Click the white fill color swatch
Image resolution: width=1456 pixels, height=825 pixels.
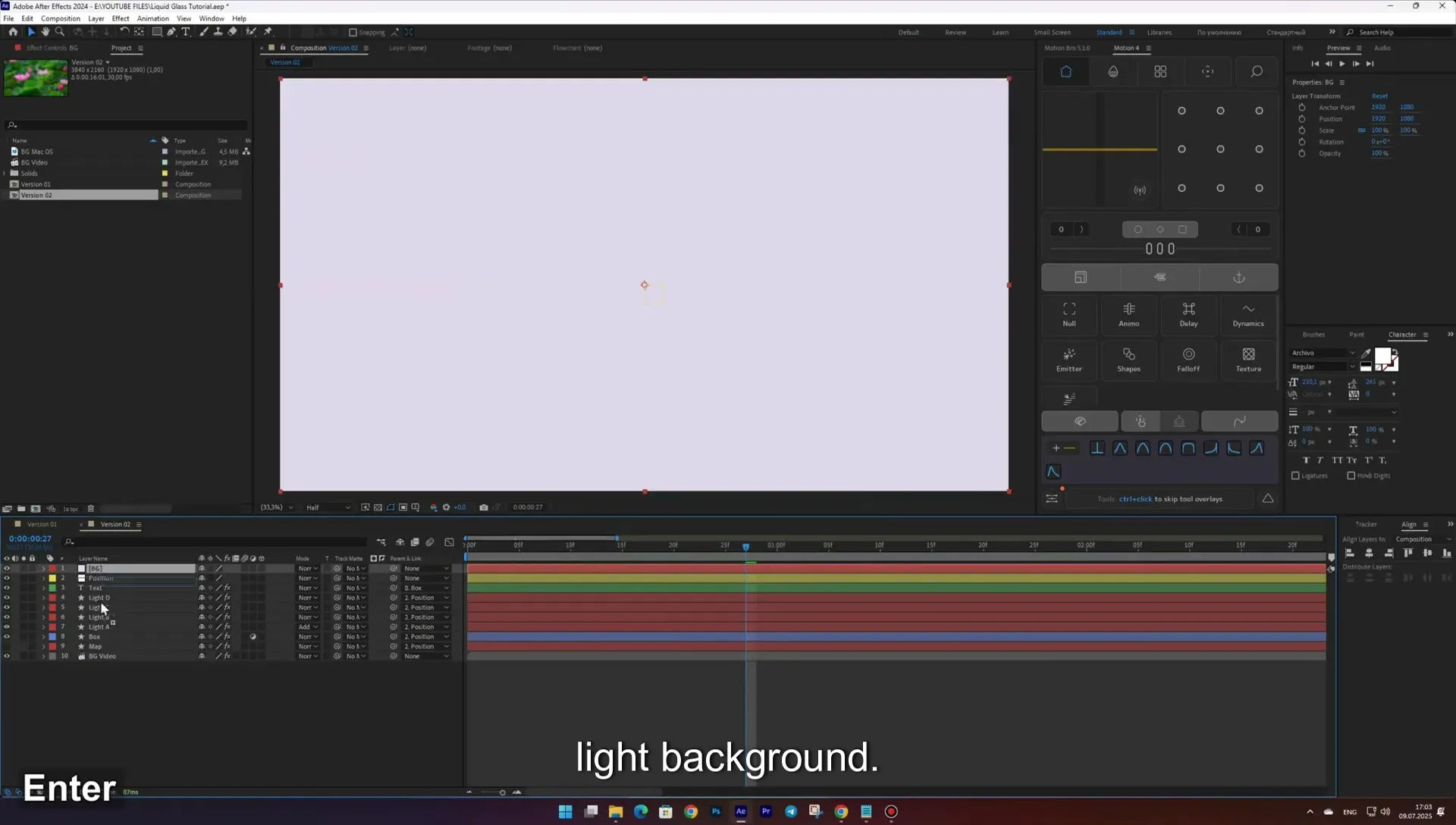pos(1382,356)
